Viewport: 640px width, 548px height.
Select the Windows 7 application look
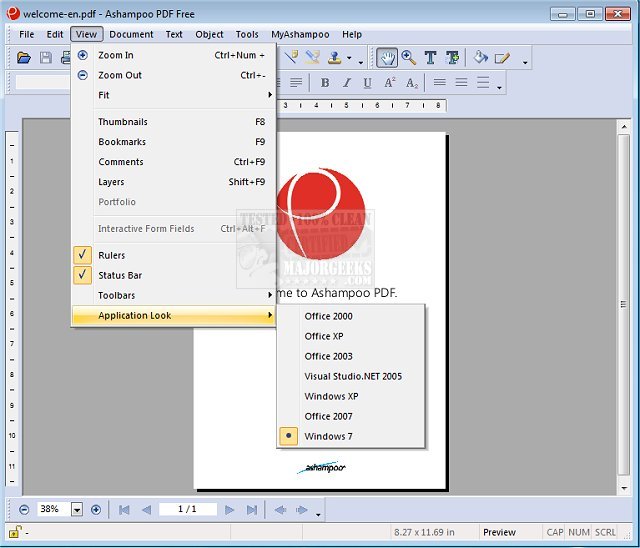328,436
